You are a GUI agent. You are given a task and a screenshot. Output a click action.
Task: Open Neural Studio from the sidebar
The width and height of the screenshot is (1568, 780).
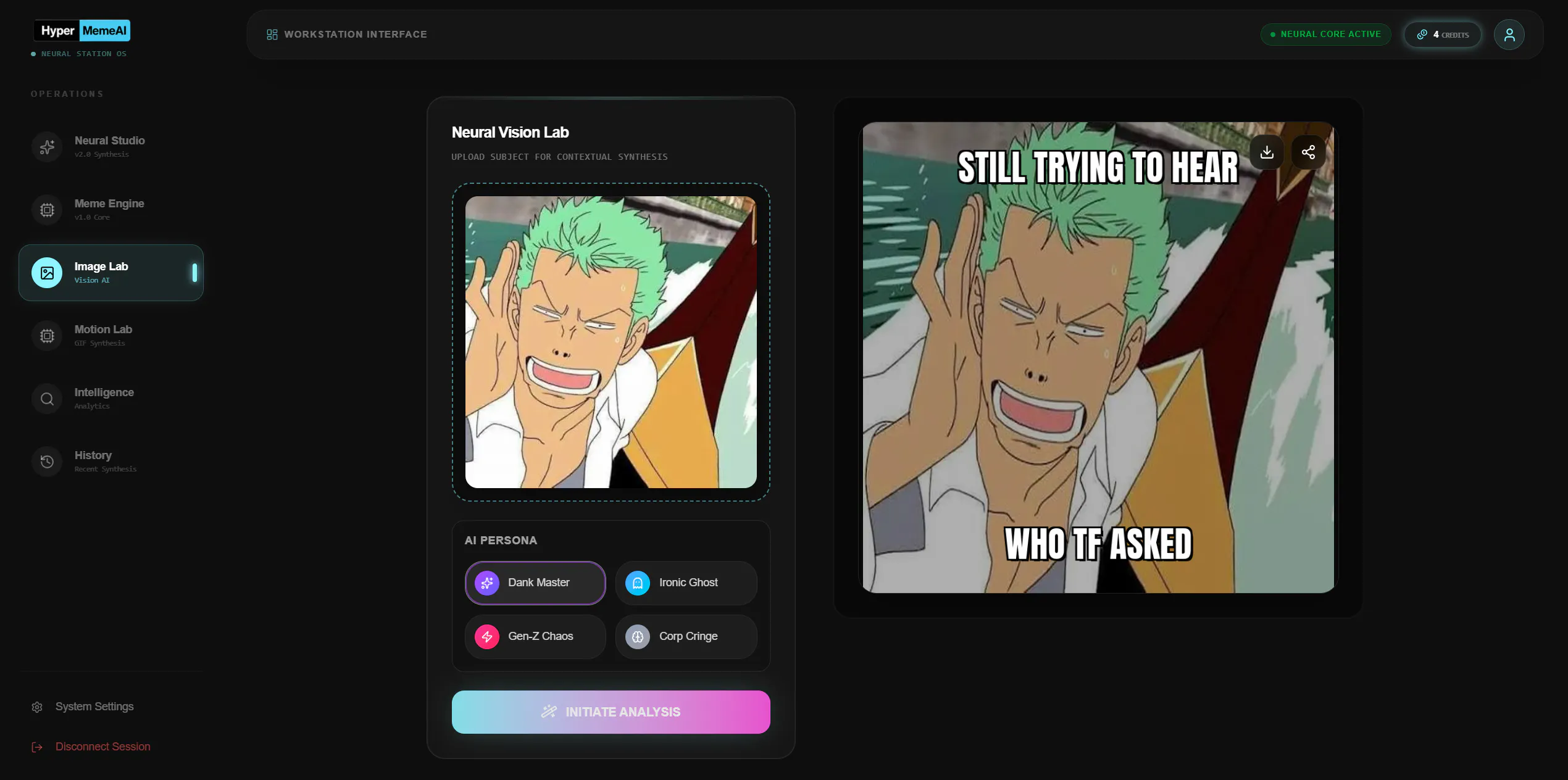111,147
